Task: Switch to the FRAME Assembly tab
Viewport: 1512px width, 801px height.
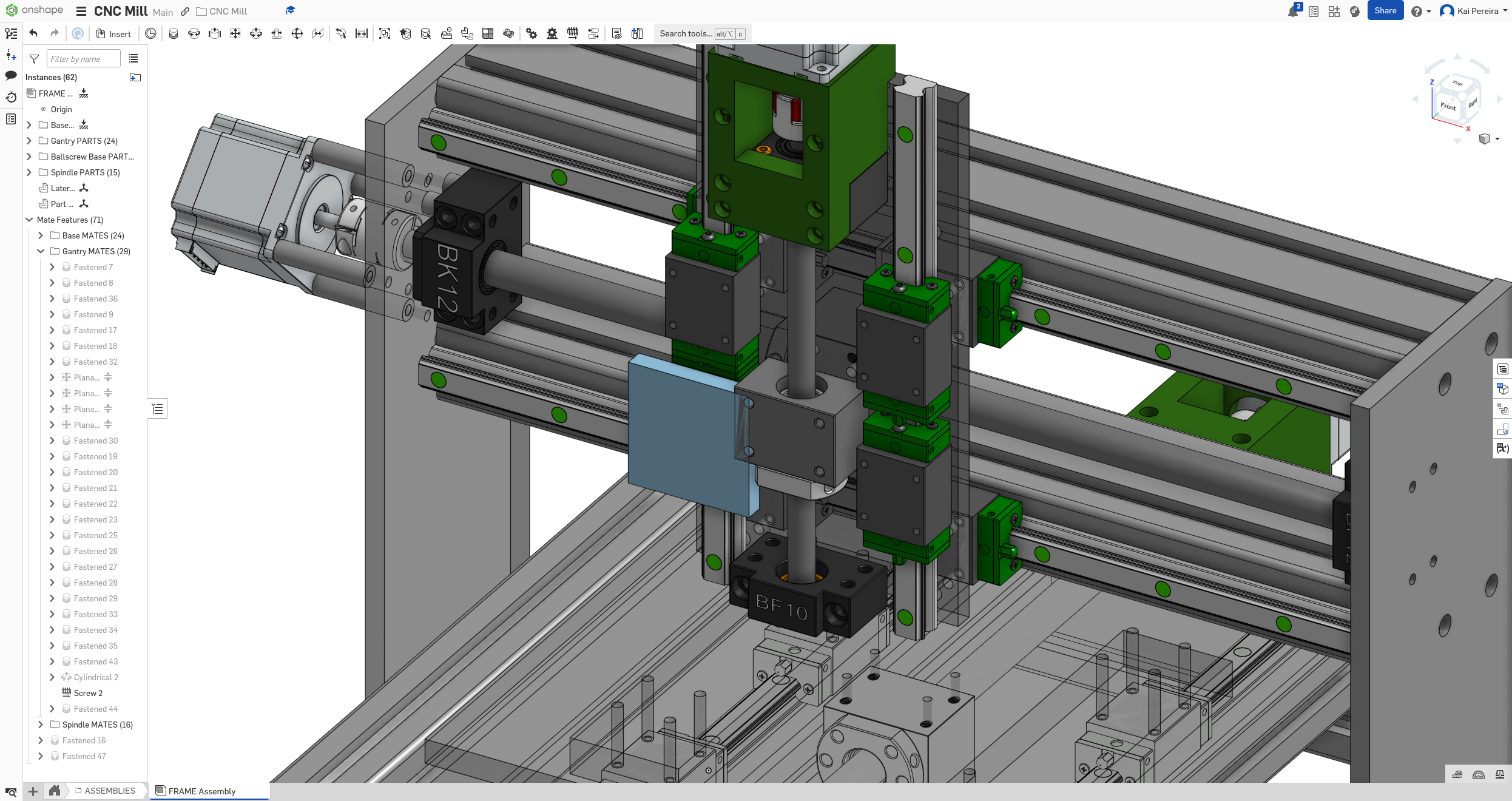Action: coord(201,791)
